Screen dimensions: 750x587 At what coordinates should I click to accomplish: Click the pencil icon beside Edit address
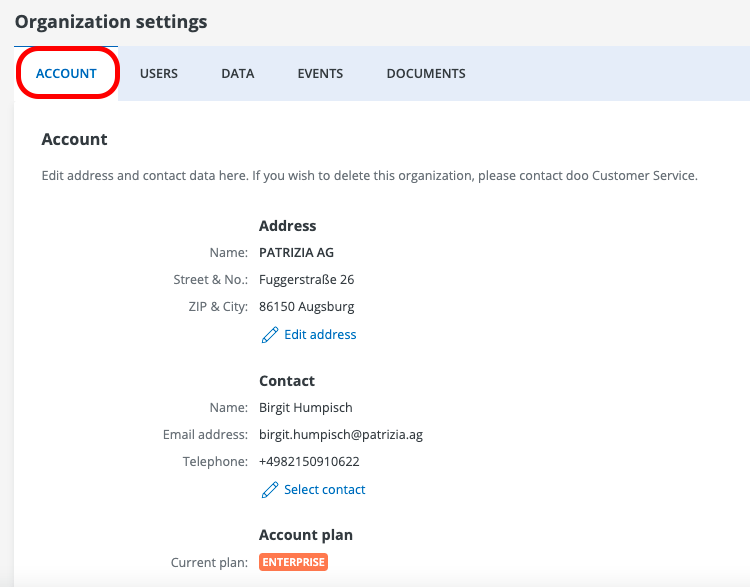269,335
